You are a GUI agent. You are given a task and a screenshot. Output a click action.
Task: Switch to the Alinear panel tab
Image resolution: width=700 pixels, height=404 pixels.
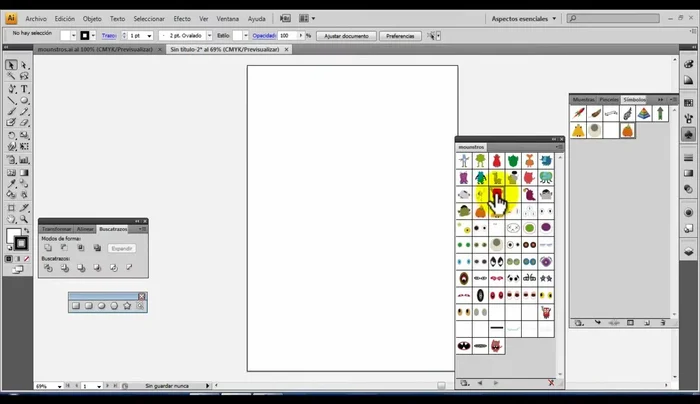click(x=85, y=229)
